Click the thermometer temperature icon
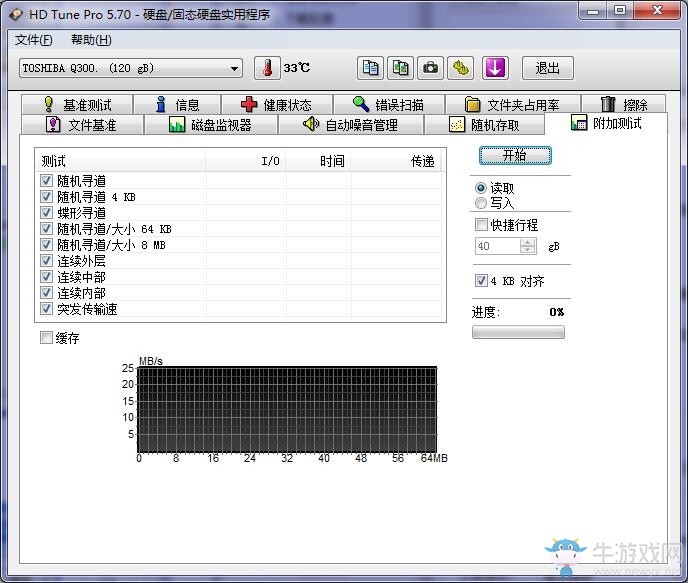688x583 pixels. click(267, 68)
